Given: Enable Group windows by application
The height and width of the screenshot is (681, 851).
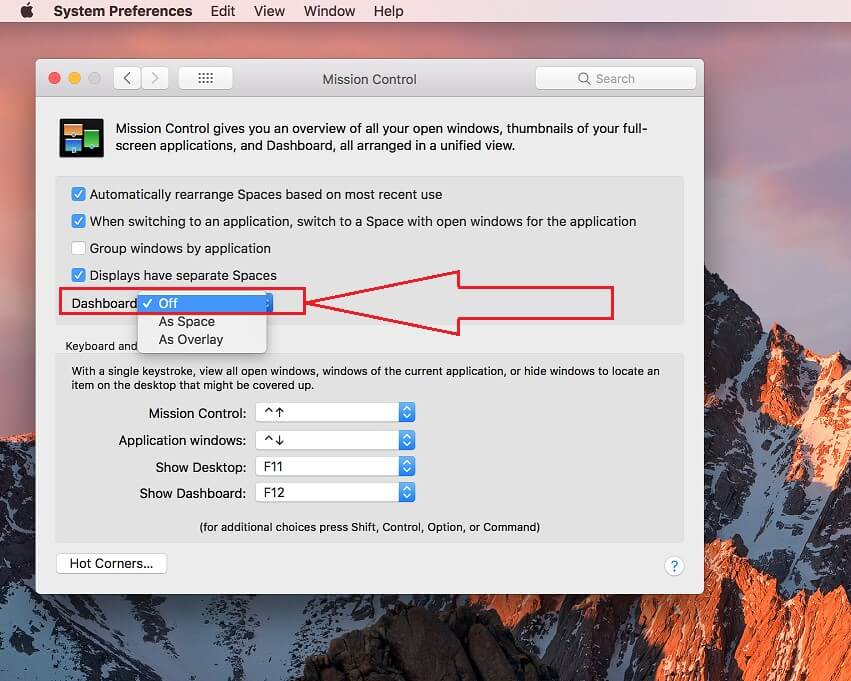Looking at the screenshot, I should pyautogui.click(x=78, y=248).
